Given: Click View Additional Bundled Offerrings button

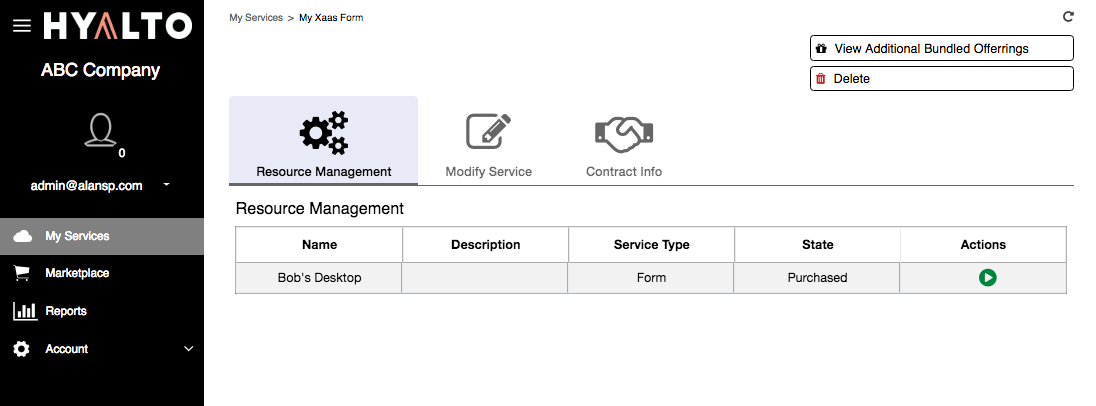Looking at the screenshot, I should (942, 48).
